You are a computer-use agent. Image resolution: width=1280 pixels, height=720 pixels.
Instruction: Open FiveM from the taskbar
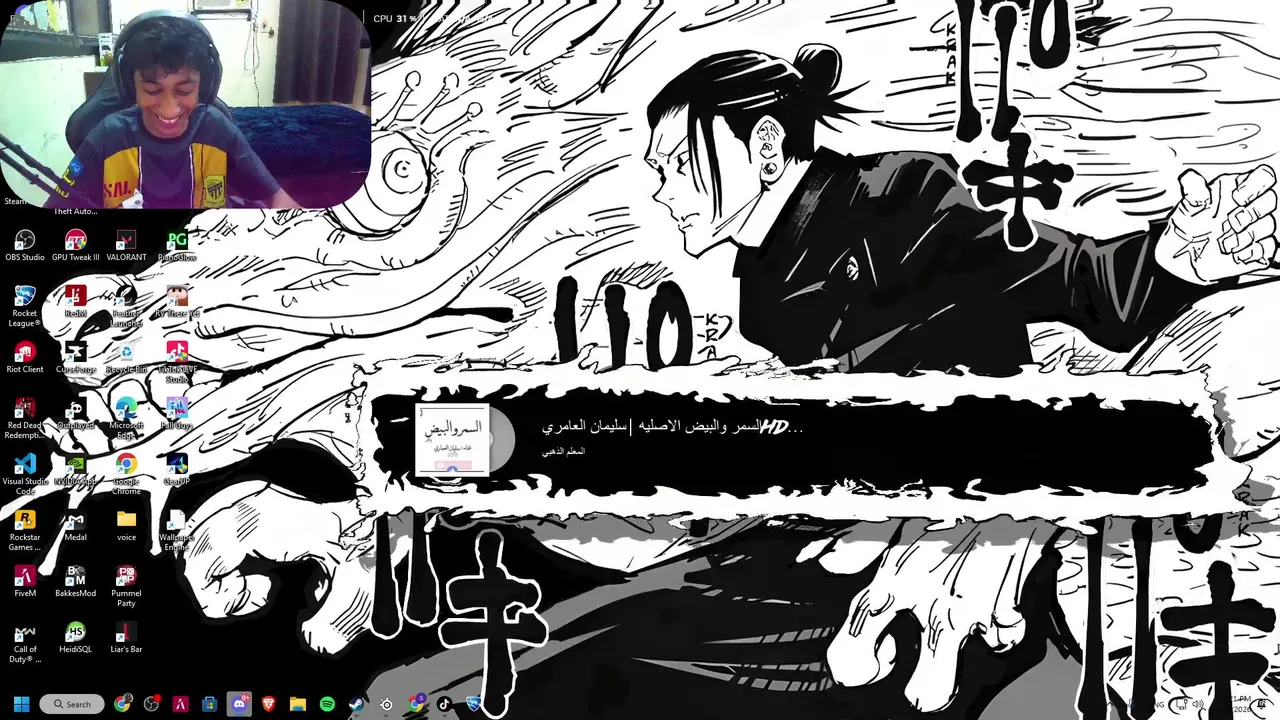[180, 704]
